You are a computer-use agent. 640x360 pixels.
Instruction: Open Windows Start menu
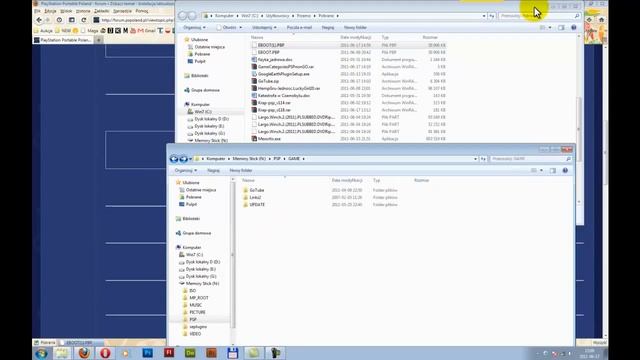[41, 353]
